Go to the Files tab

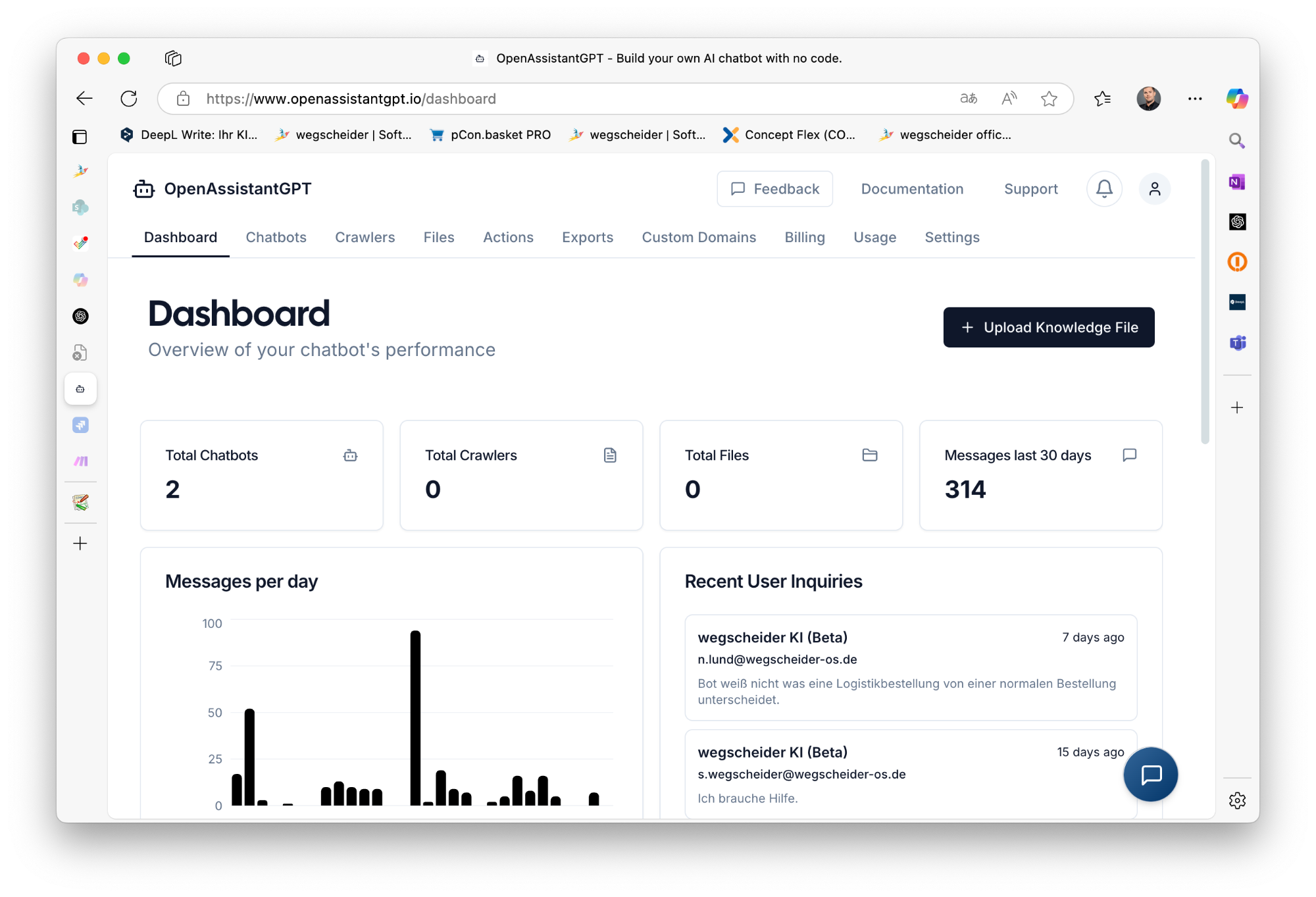[439, 238]
